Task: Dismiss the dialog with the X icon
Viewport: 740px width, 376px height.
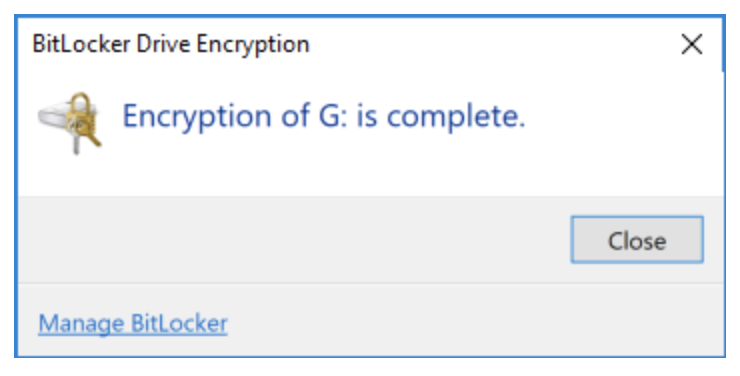Action: 692,44
